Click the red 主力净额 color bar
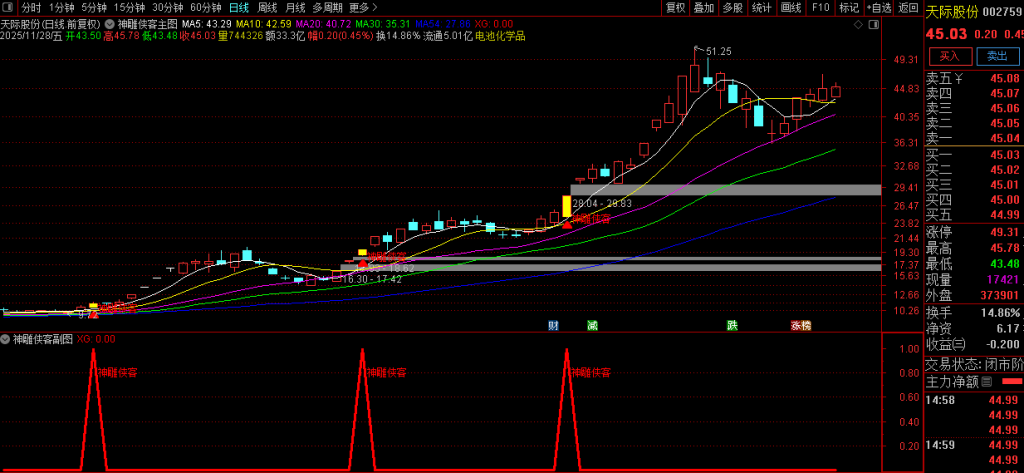The height and width of the screenshot is (473, 1024). click(1011, 381)
